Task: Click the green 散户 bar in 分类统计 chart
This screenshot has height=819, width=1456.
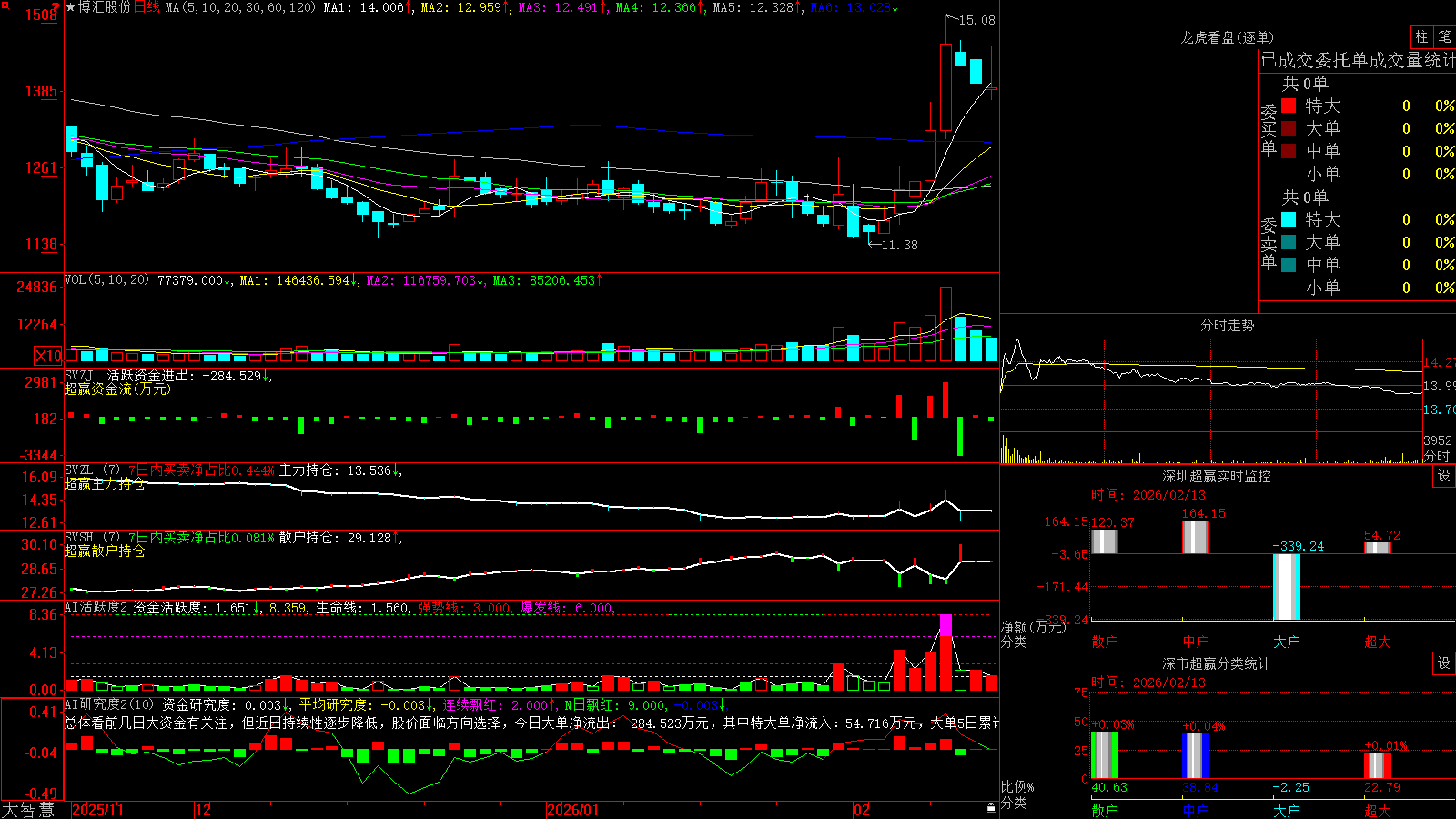Action: click(x=1104, y=755)
